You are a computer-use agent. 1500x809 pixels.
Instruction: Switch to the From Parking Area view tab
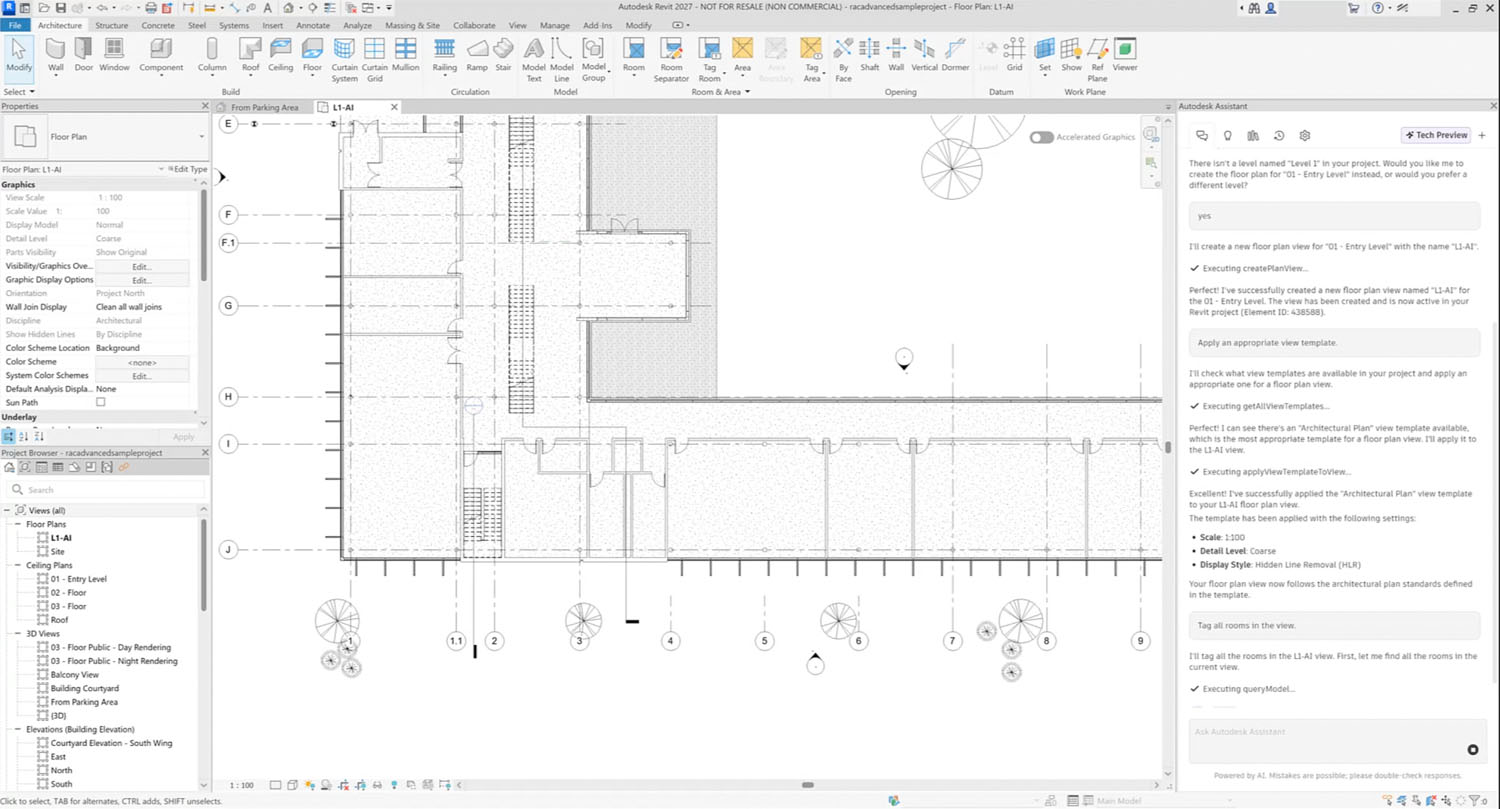(x=264, y=107)
